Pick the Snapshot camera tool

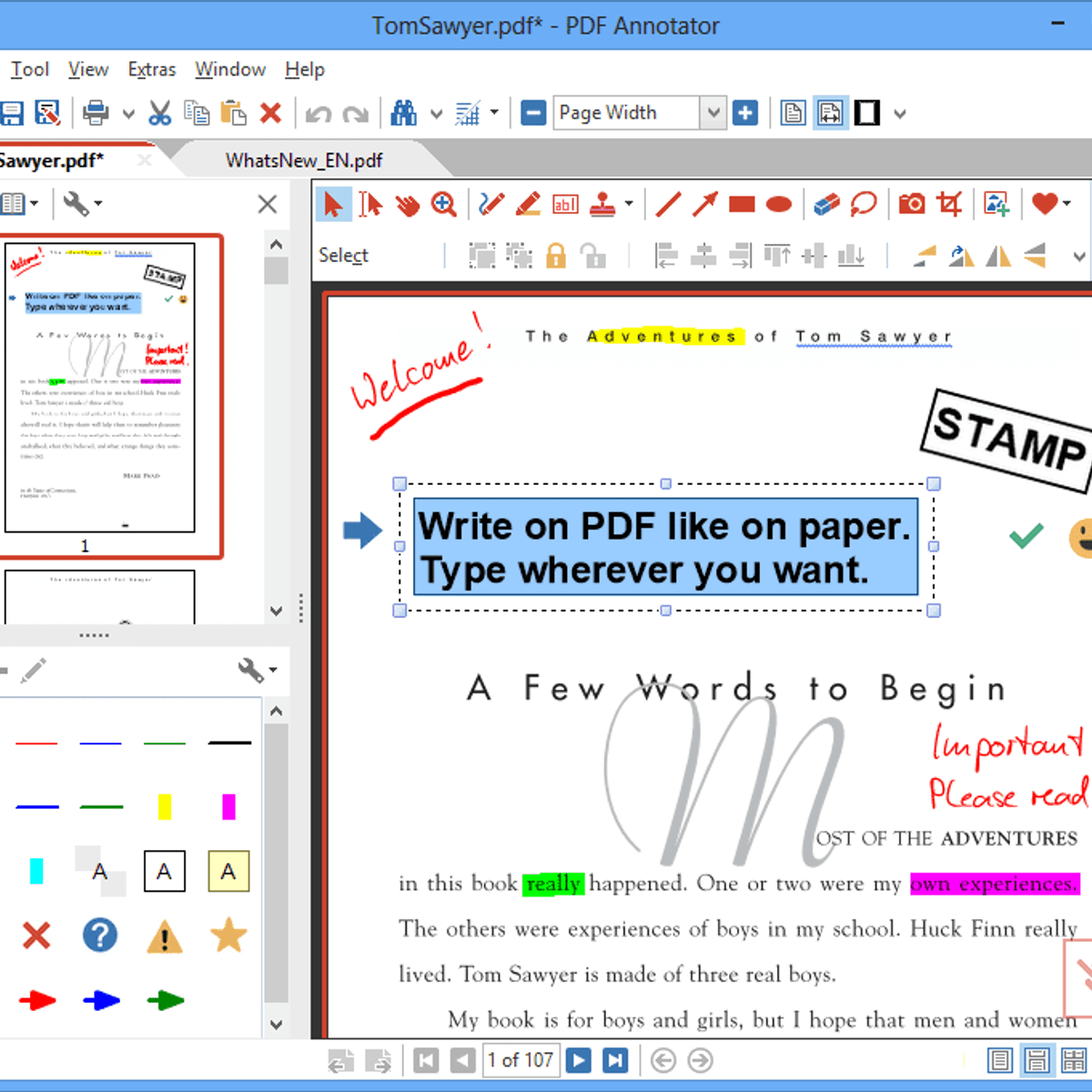(911, 205)
